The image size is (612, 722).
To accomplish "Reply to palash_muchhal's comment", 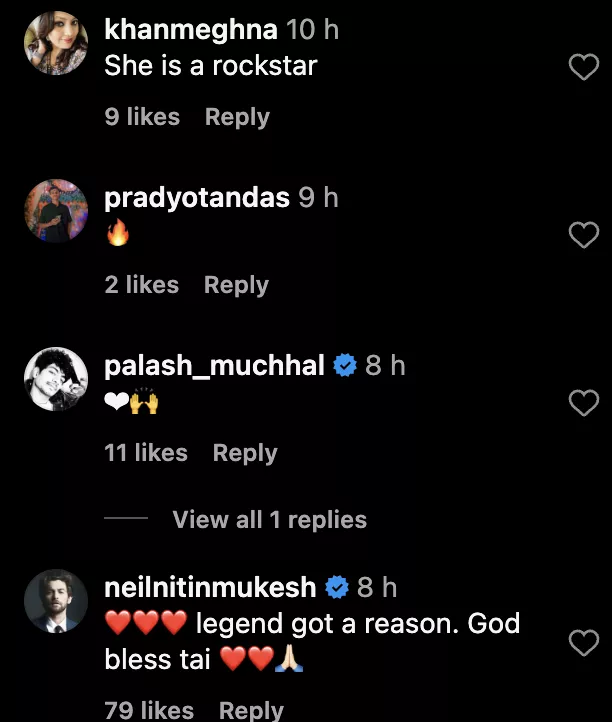I will coord(245,453).
